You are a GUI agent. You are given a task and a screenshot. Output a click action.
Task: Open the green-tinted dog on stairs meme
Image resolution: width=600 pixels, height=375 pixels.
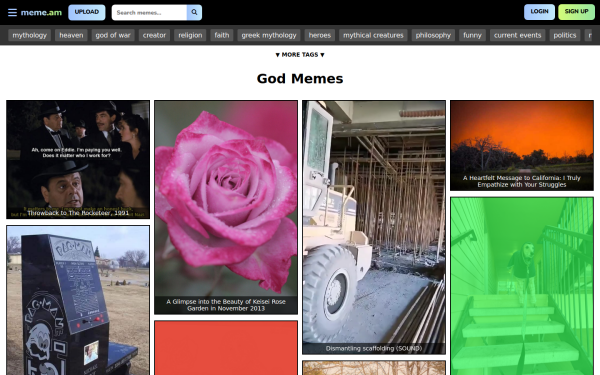pyautogui.click(x=522, y=286)
